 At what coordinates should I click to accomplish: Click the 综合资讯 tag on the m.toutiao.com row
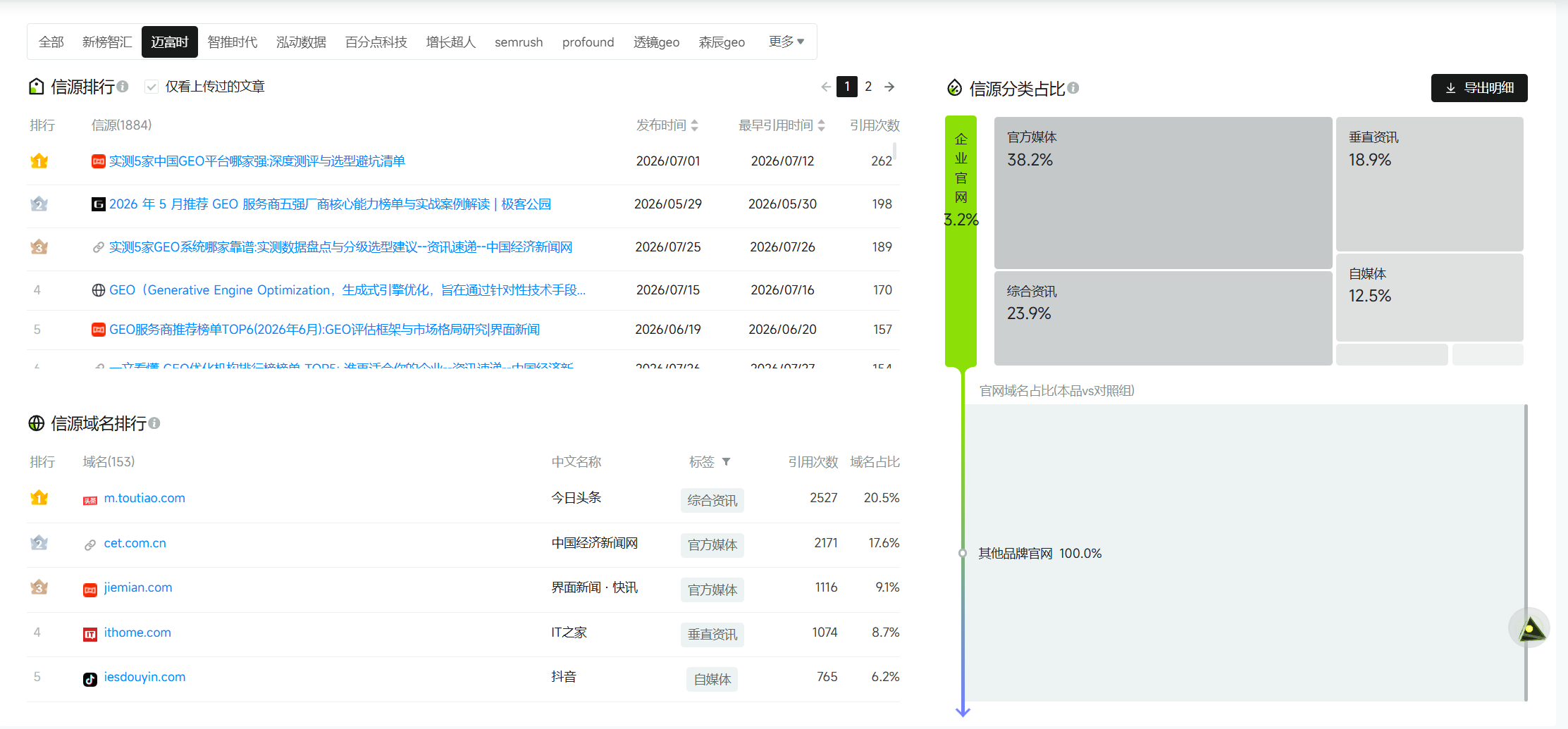coord(712,500)
